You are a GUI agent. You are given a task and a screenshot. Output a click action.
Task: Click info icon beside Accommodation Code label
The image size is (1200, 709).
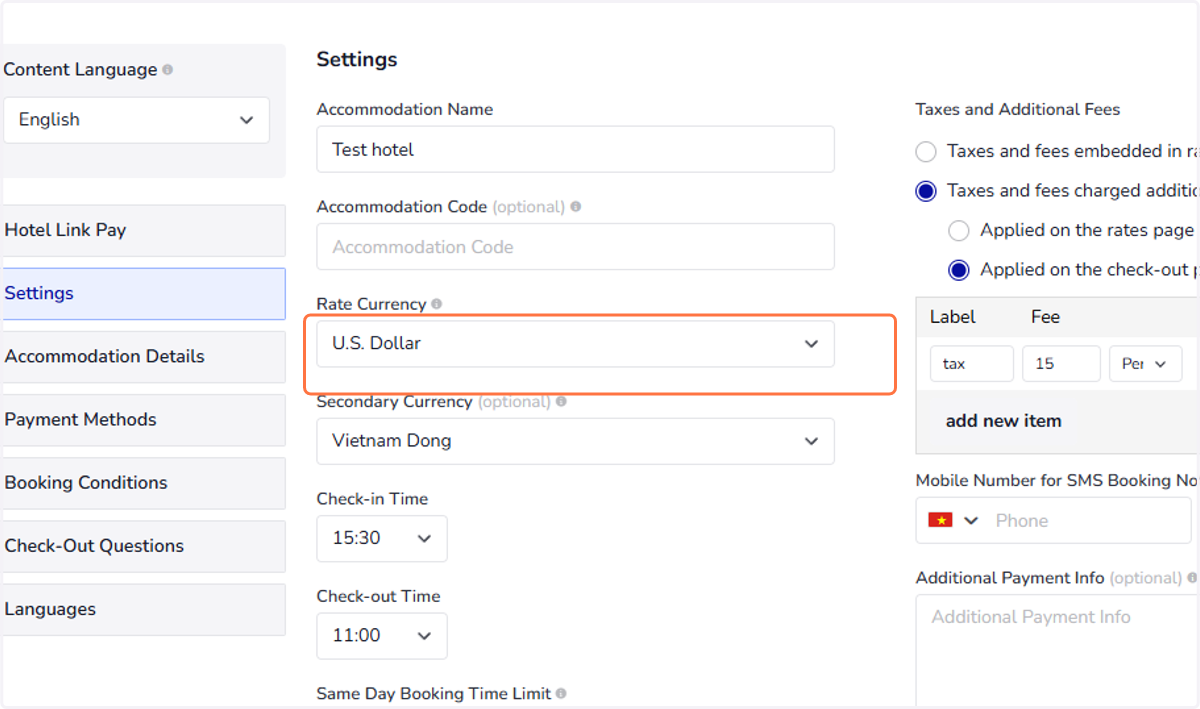point(576,207)
